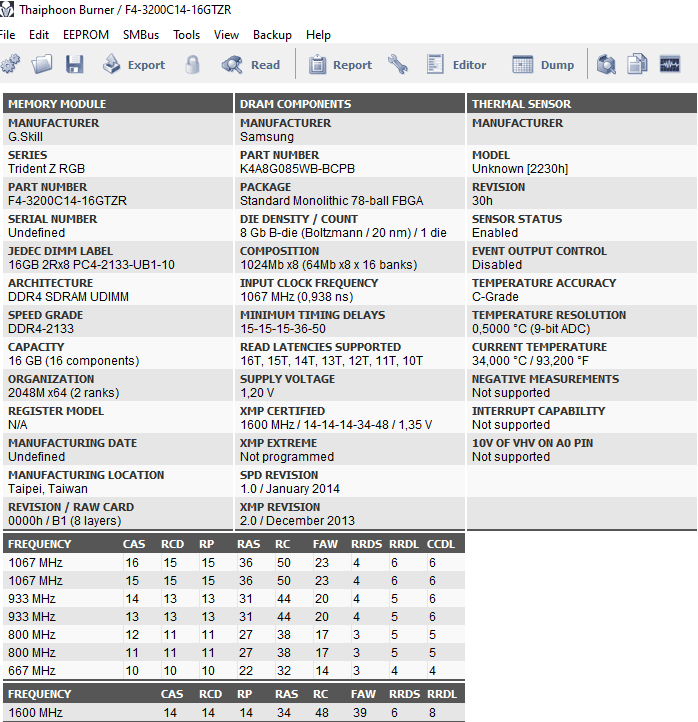Click the waveform monitor icon
698x722 pixels.
coord(670,64)
